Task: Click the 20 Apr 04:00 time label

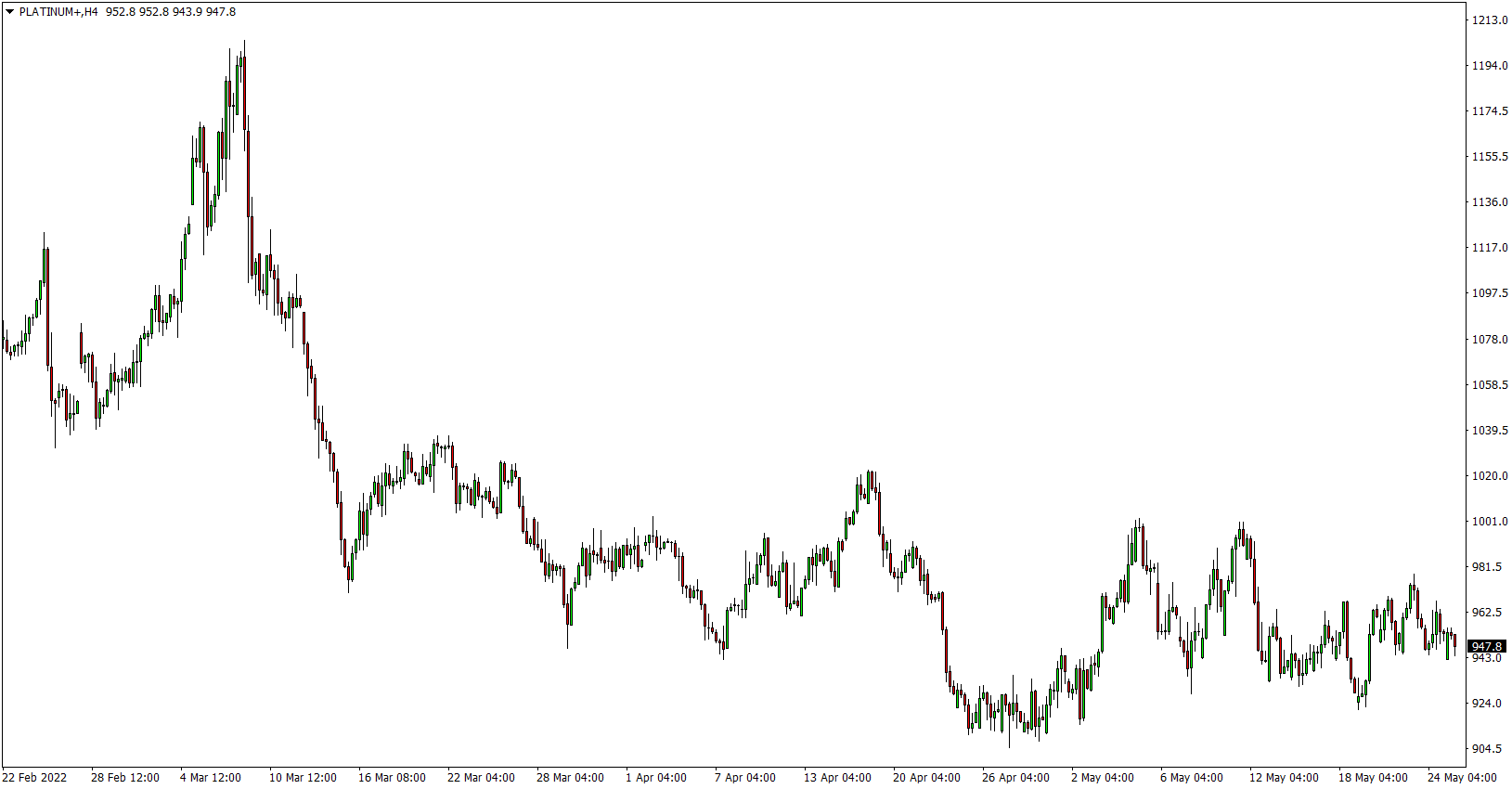Action: (927, 778)
